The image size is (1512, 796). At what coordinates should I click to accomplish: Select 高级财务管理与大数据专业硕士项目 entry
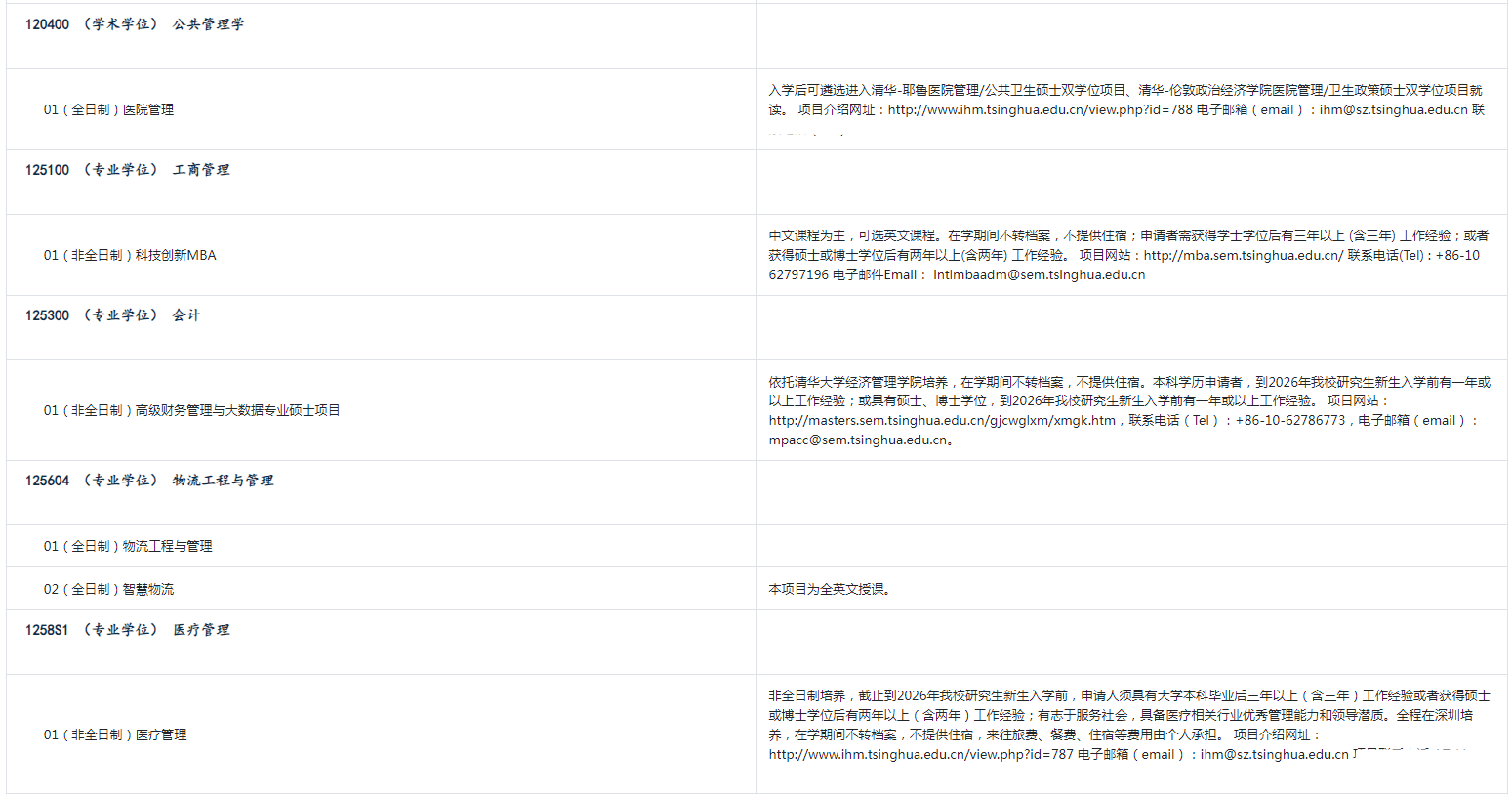click(191, 410)
